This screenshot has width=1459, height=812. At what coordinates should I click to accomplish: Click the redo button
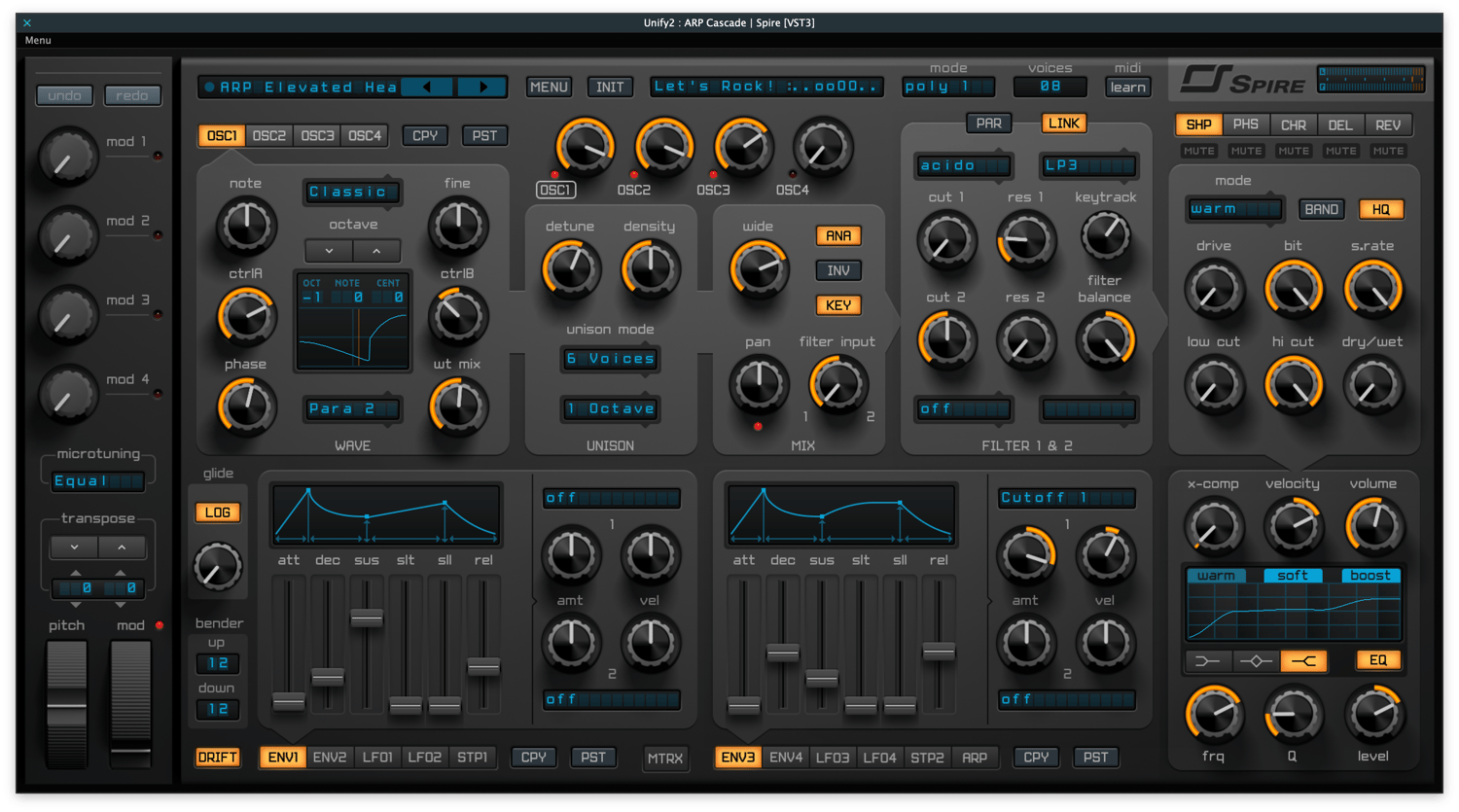tap(132, 95)
